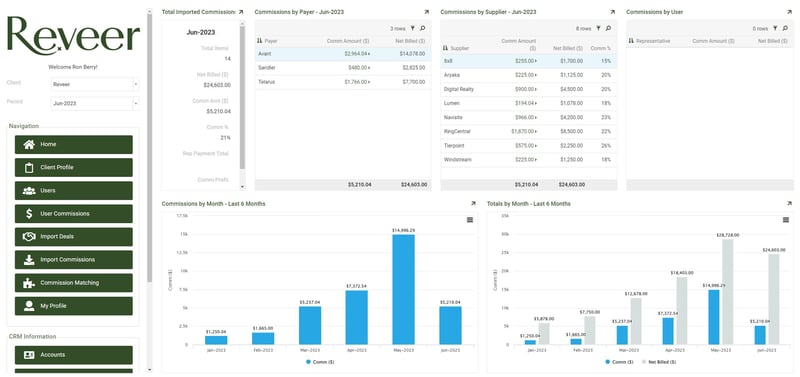Open filter in Commissions by User table
Screen dimensions: 800x377
[x=774, y=29]
